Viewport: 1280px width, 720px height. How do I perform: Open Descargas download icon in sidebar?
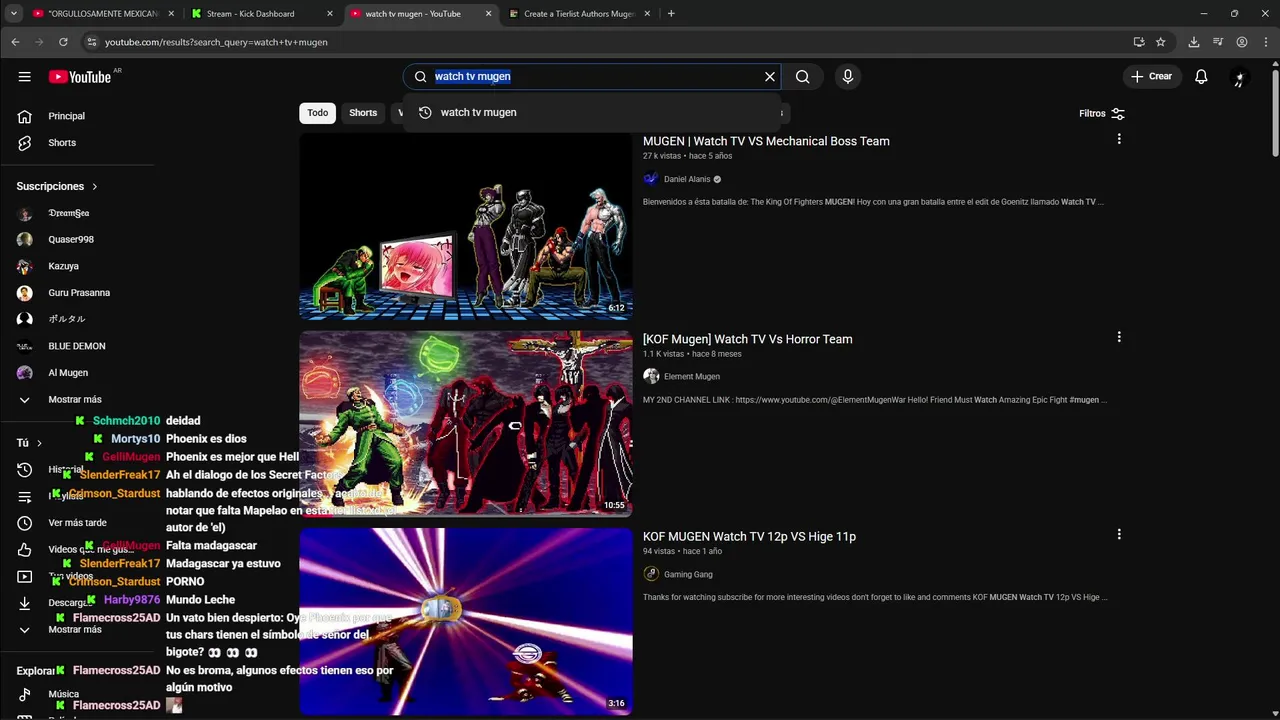[x=25, y=603]
